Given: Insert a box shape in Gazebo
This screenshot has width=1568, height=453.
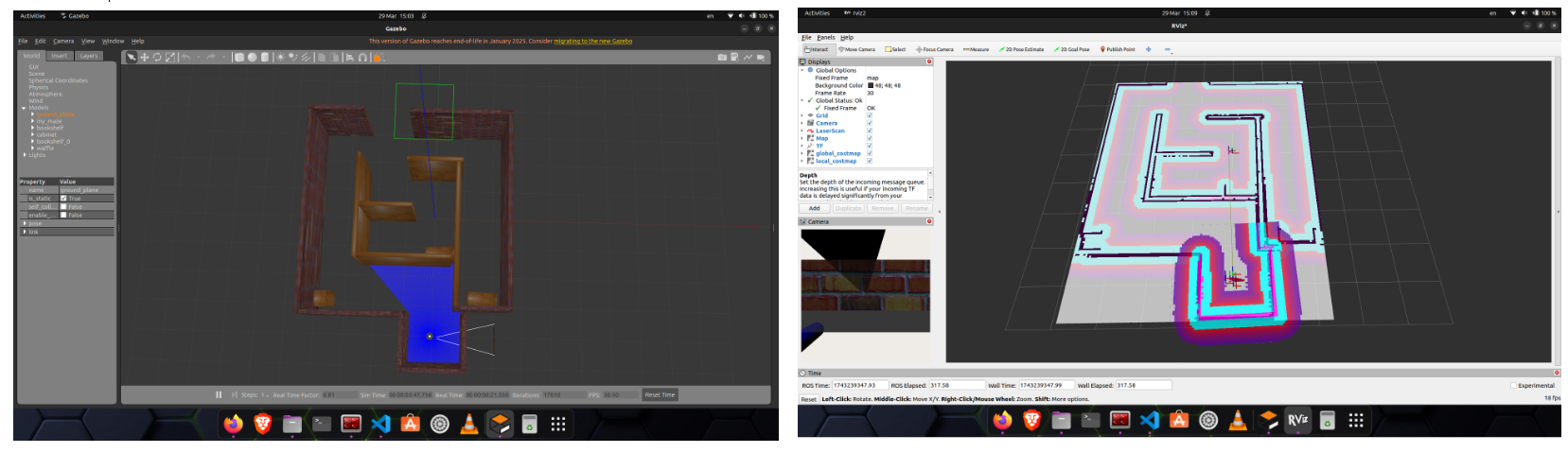Looking at the screenshot, I should click(239, 58).
